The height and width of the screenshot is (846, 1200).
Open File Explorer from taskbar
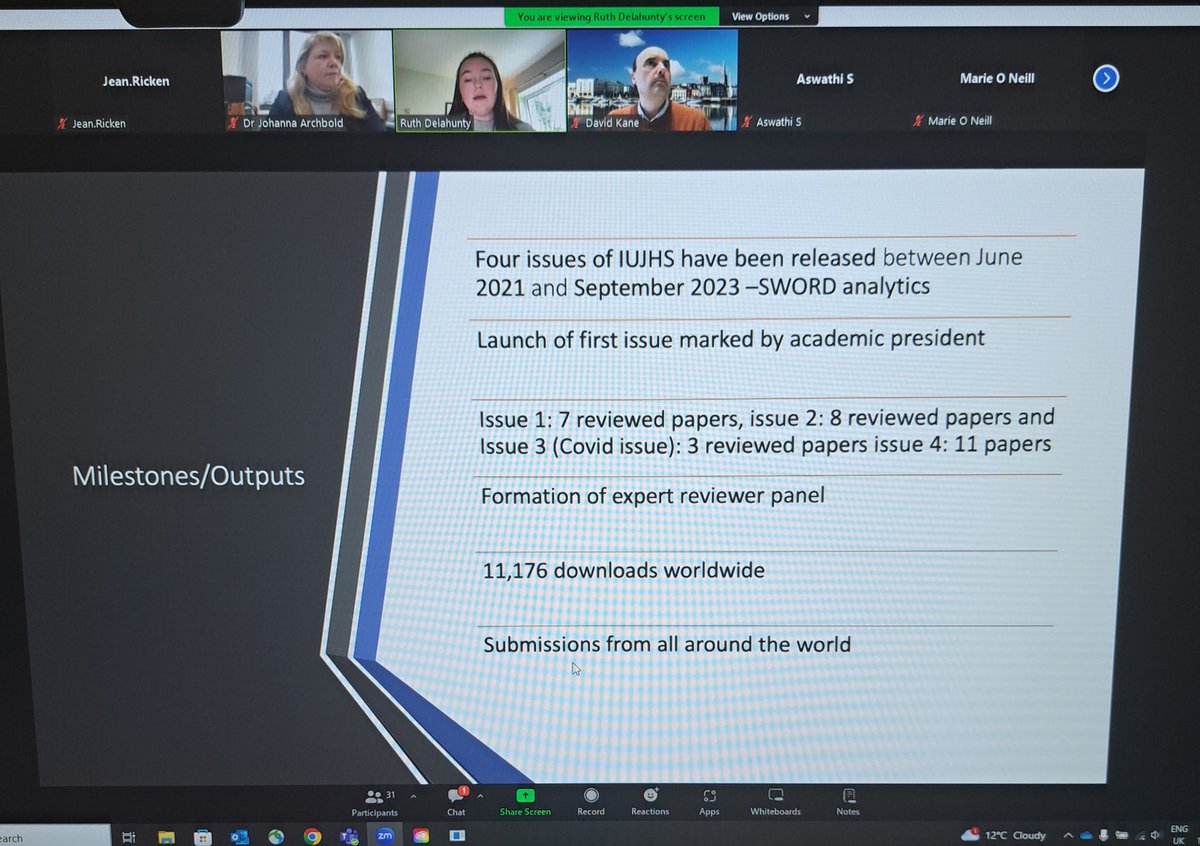point(166,836)
